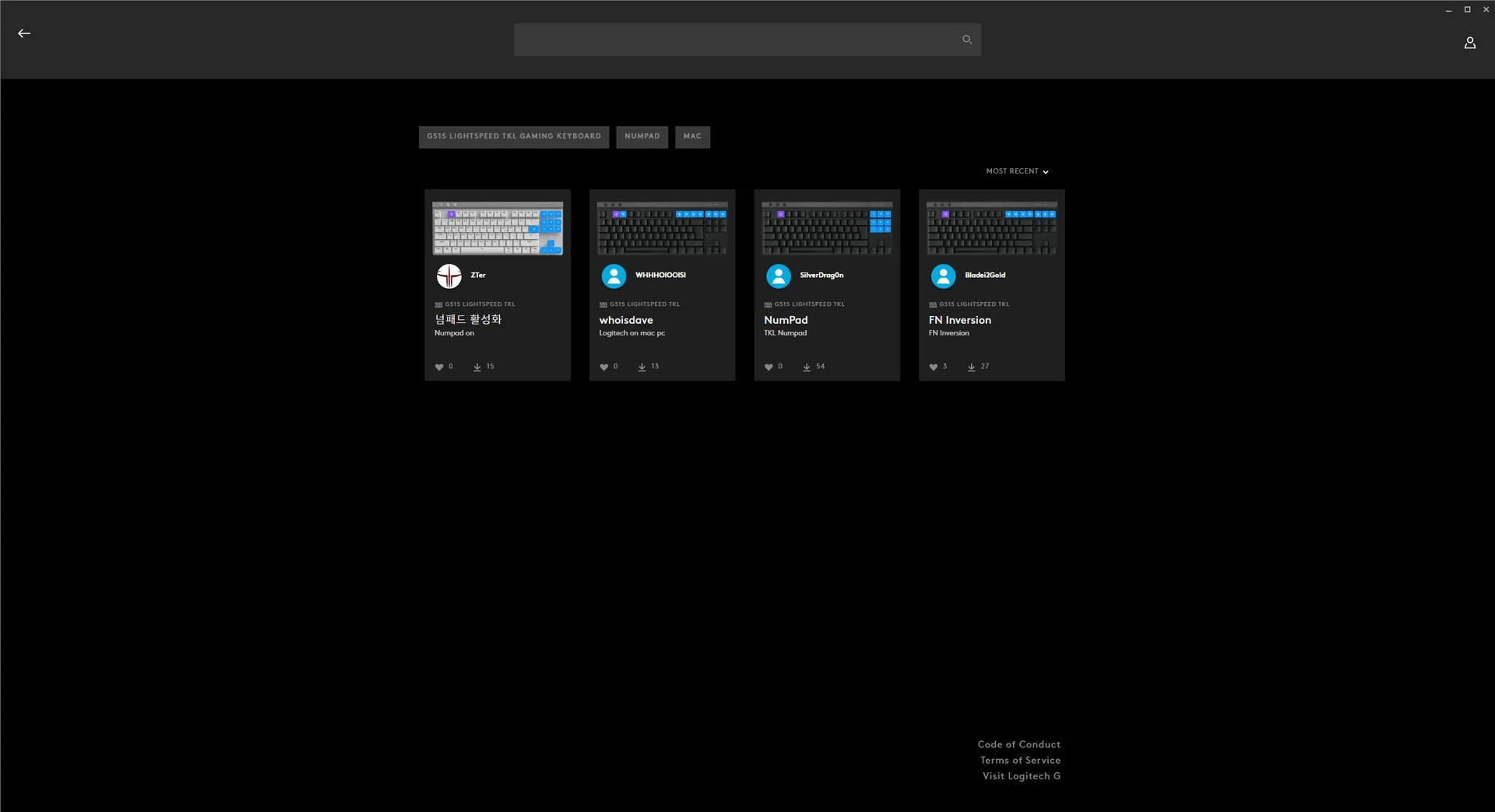
Task: Open NumPad profile keyboard thumbnail
Action: tap(827, 228)
